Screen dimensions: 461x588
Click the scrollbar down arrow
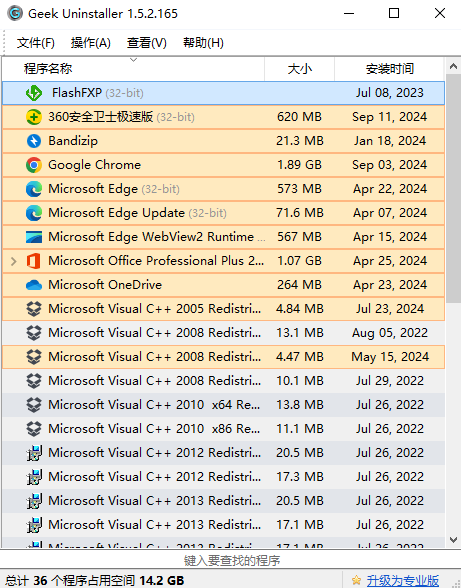(x=453, y=540)
